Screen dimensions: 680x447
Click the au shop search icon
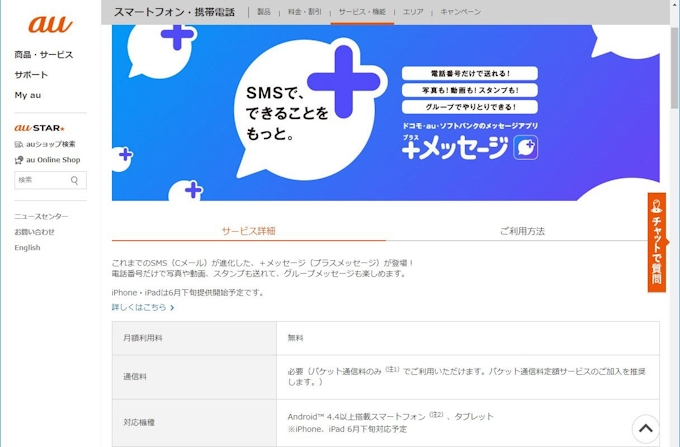19,144
